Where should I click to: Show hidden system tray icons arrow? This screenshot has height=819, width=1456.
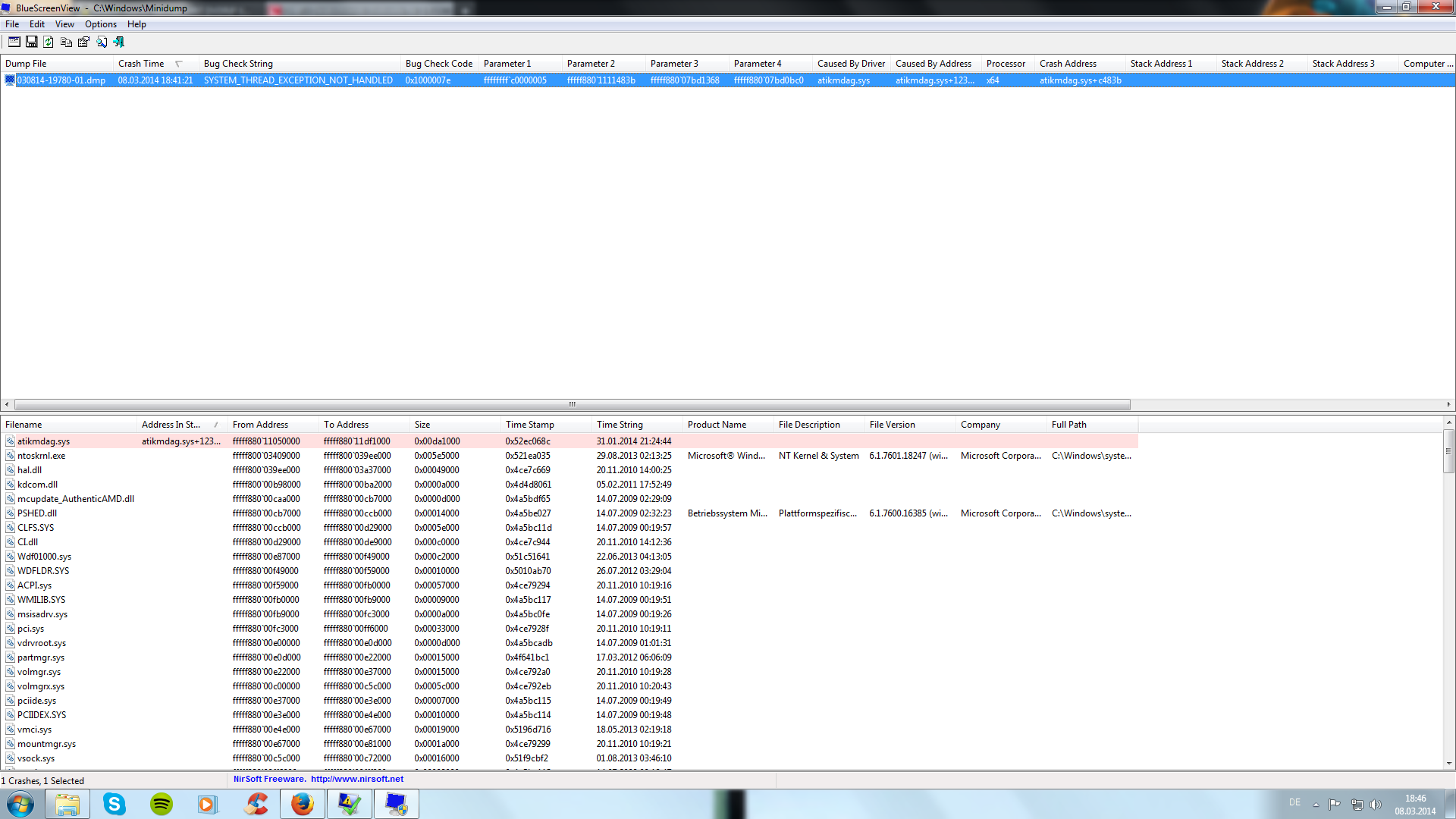[1316, 804]
